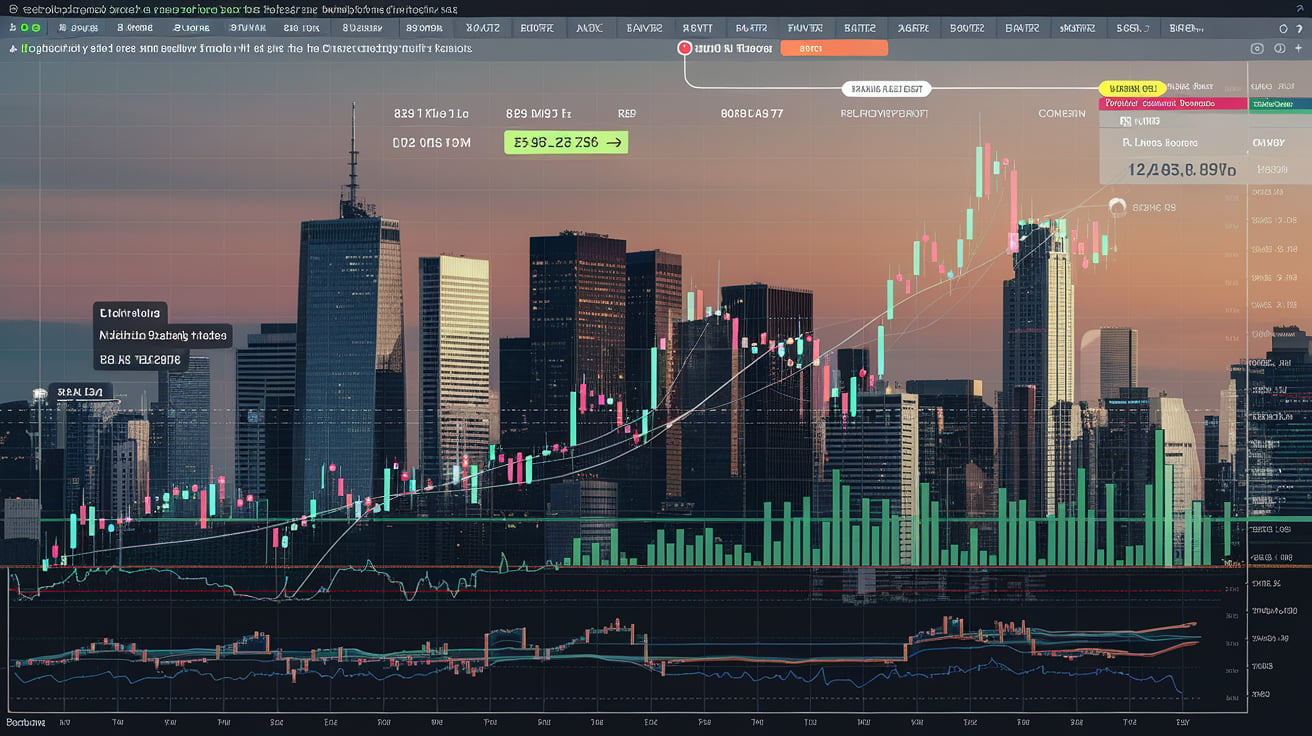This screenshot has height=736, width=1312.
Task: Click the '8088CAS 77' header value
Action: pyautogui.click(x=752, y=114)
